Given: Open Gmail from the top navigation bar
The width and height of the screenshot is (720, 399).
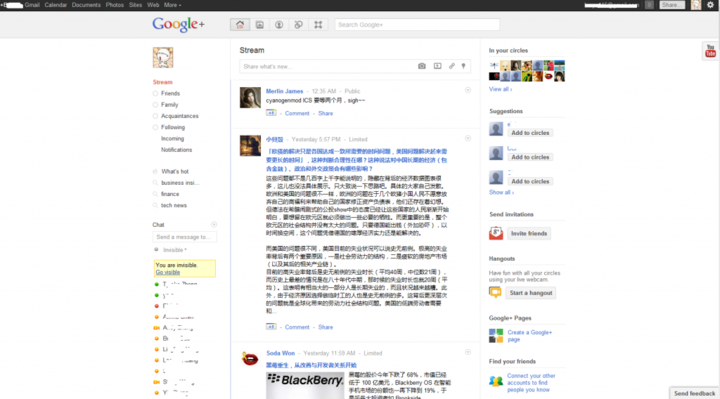Looking at the screenshot, I should pyautogui.click(x=32, y=5).
